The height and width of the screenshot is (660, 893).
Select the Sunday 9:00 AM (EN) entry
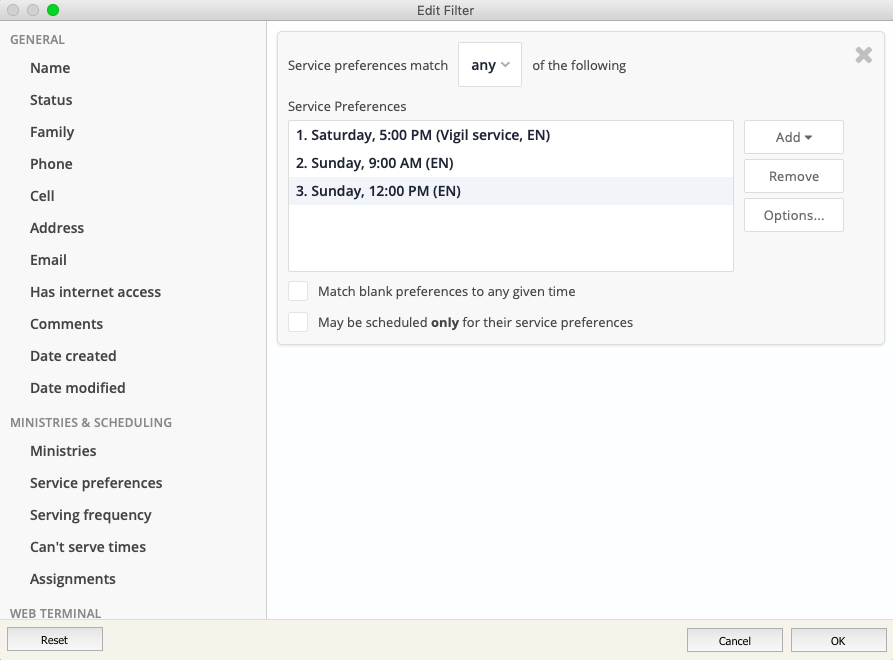pyautogui.click(x=382, y=163)
